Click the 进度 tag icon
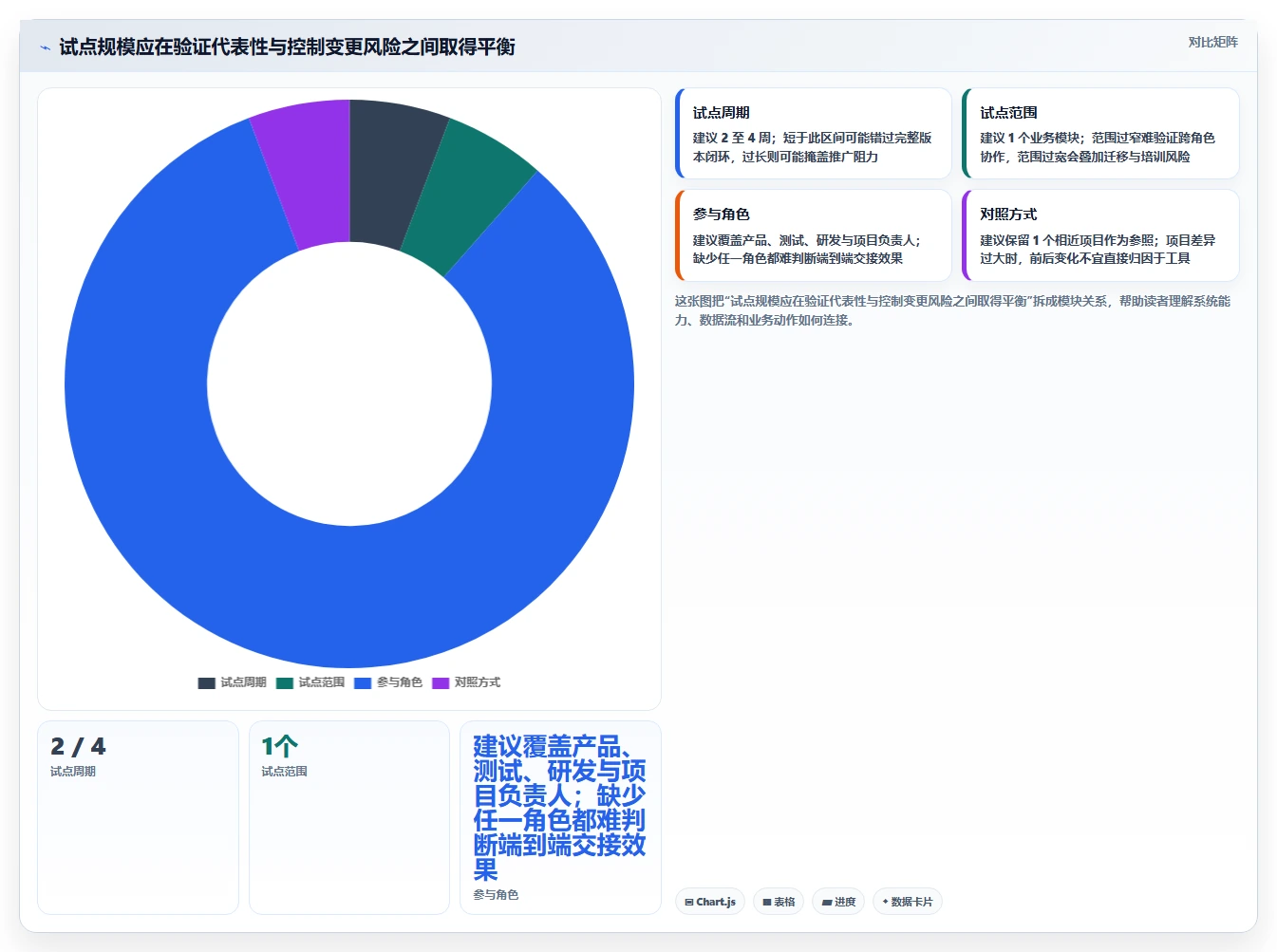Viewport: 1277px width, 952px height. coord(827,903)
